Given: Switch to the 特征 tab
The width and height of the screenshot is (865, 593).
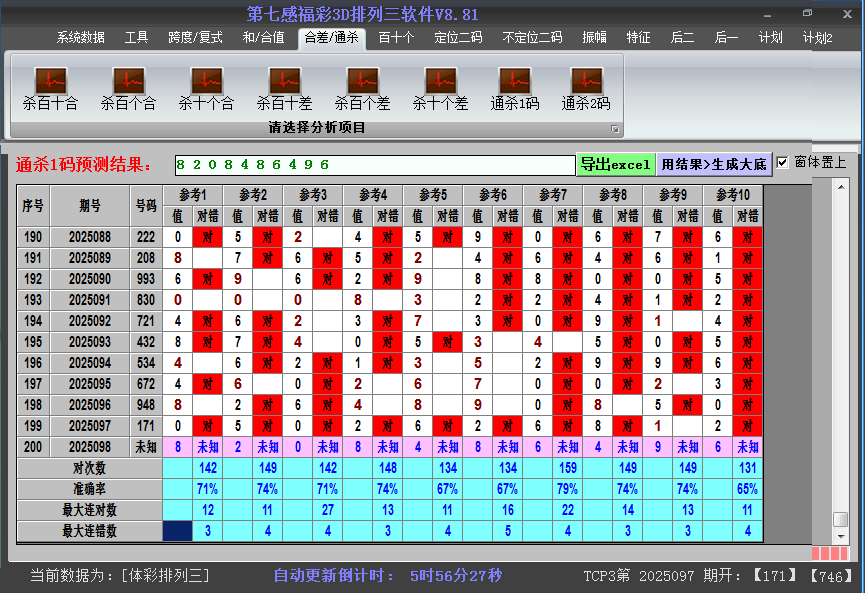Looking at the screenshot, I should 638,38.
